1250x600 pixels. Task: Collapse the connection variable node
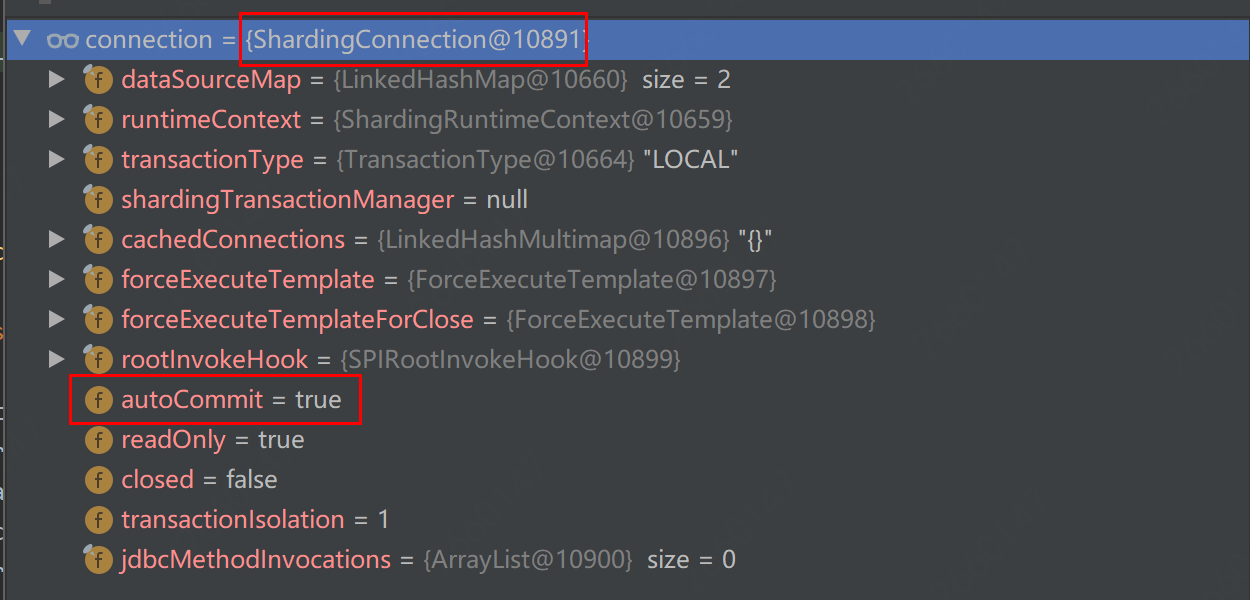coord(23,40)
